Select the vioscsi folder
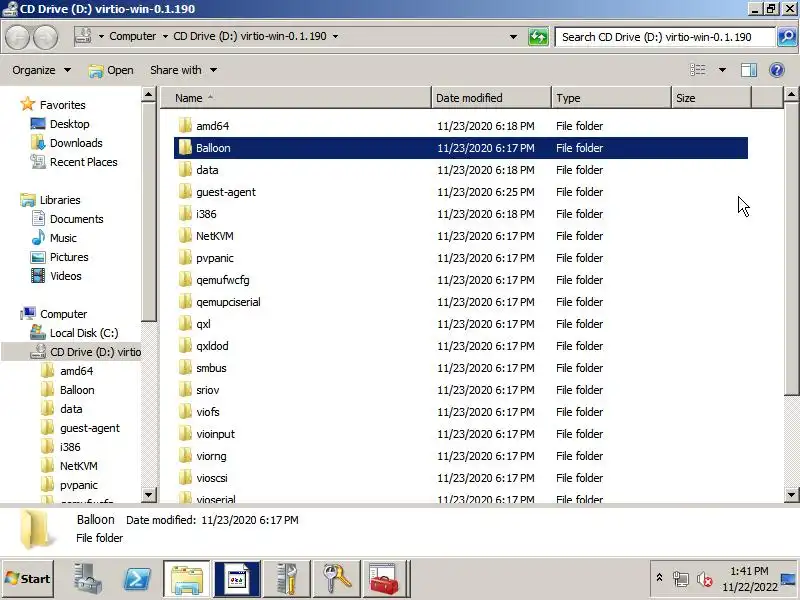 point(461,478)
